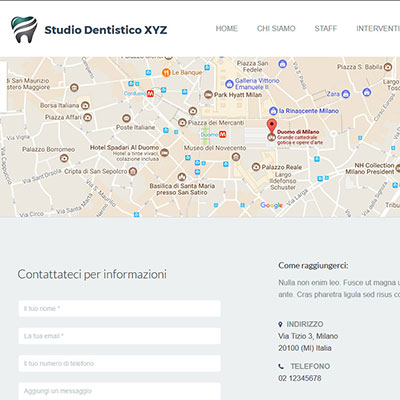Click the Museo del Novecento marker

pos(236,157)
